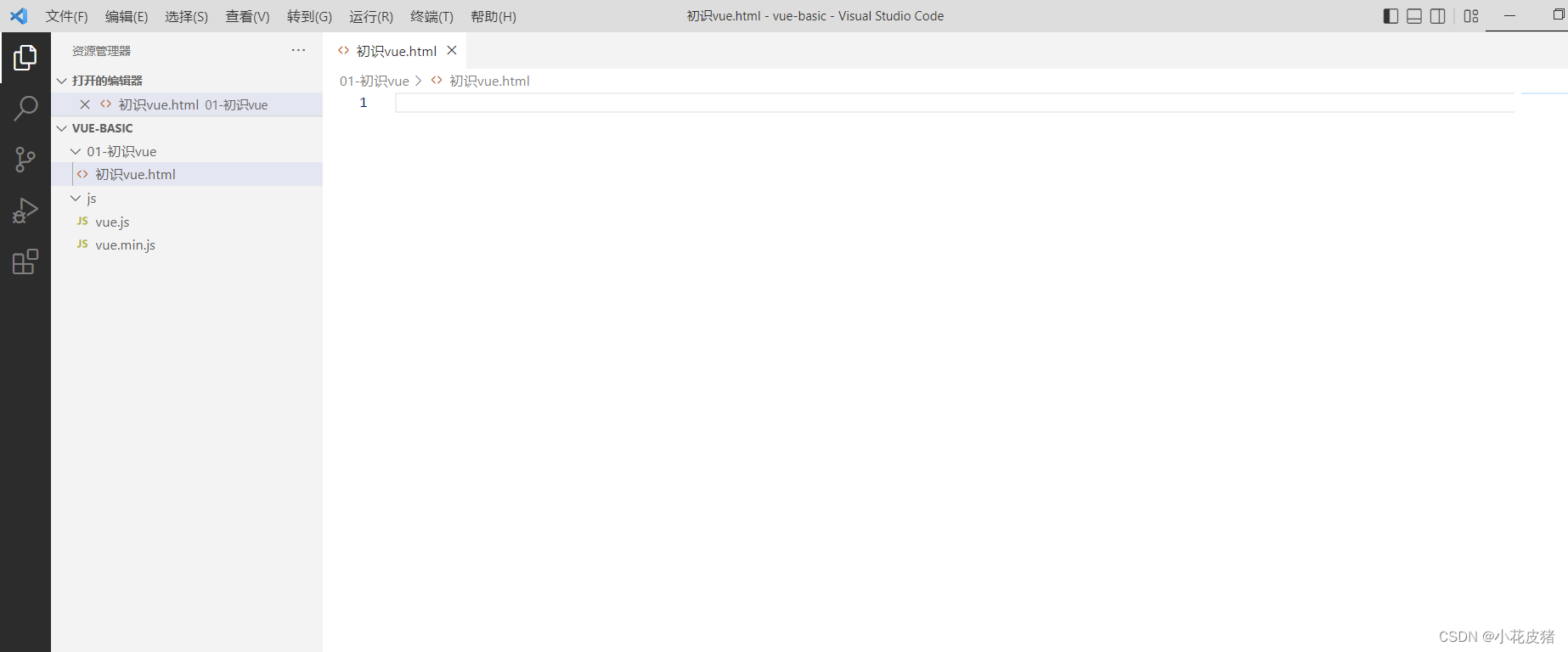Click 初识vue.html breadcrumb segment
Screen dimensions: 1568x652
[x=489, y=81]
